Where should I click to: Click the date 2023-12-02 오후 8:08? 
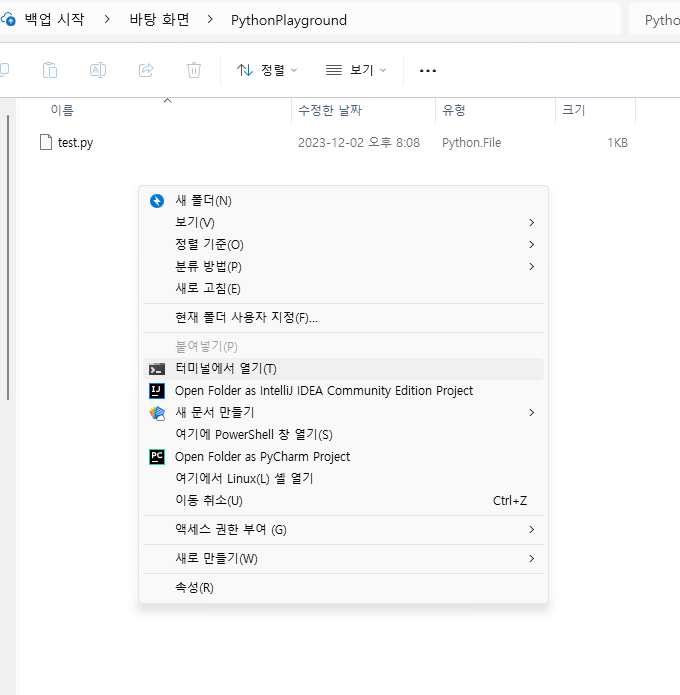point(359,143)
